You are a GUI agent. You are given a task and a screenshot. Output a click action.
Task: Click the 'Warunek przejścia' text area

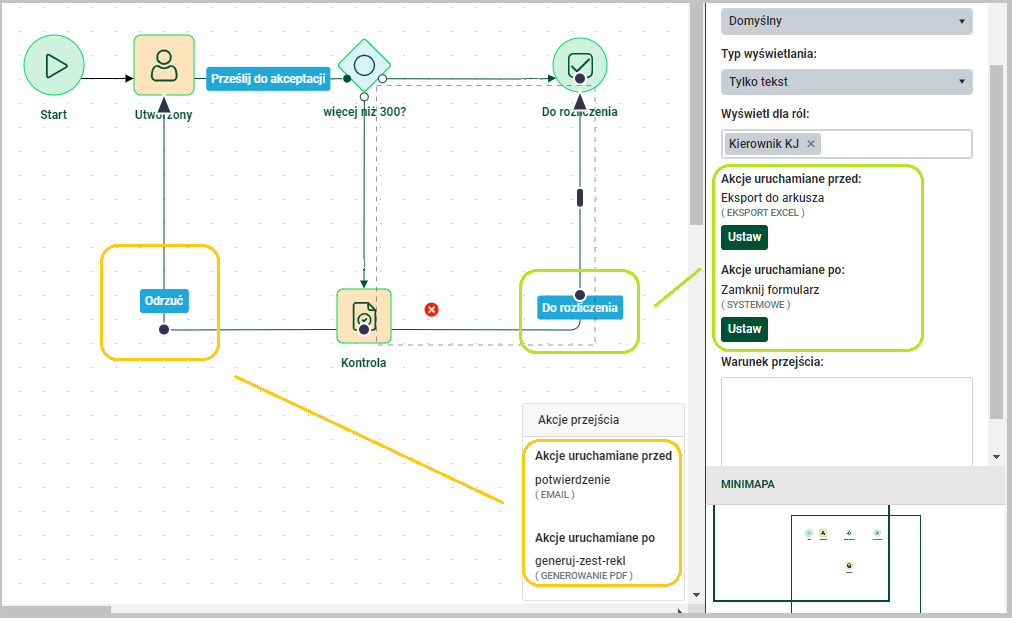[846, 420]
